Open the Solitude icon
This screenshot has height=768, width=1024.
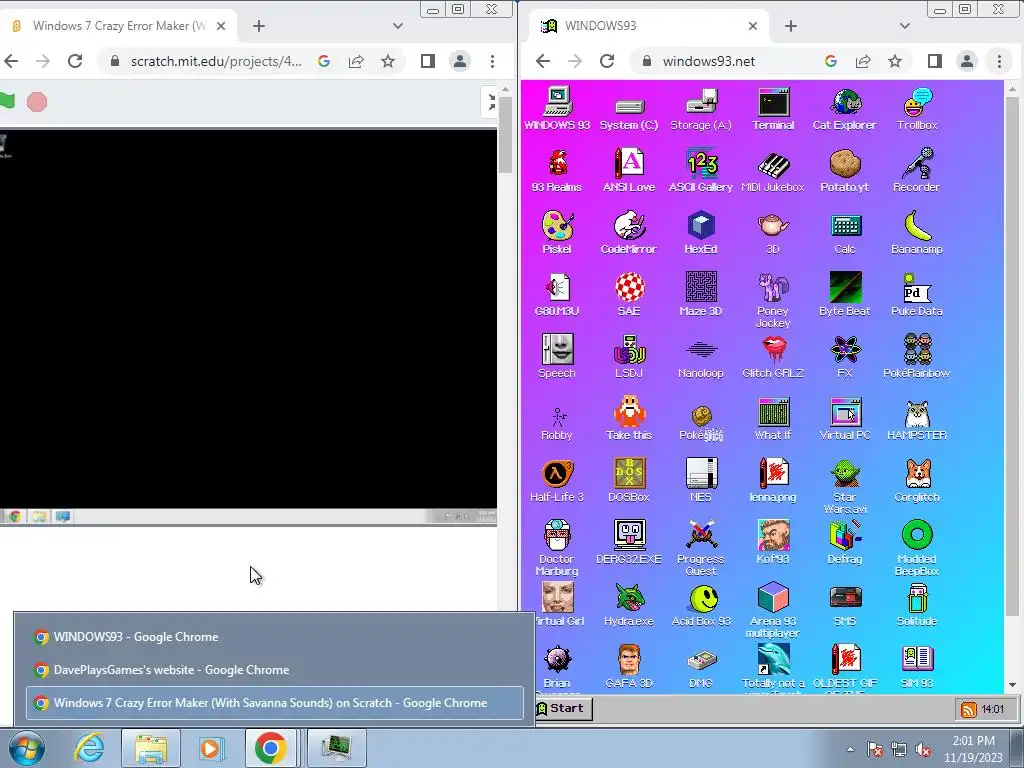point(917,605)
